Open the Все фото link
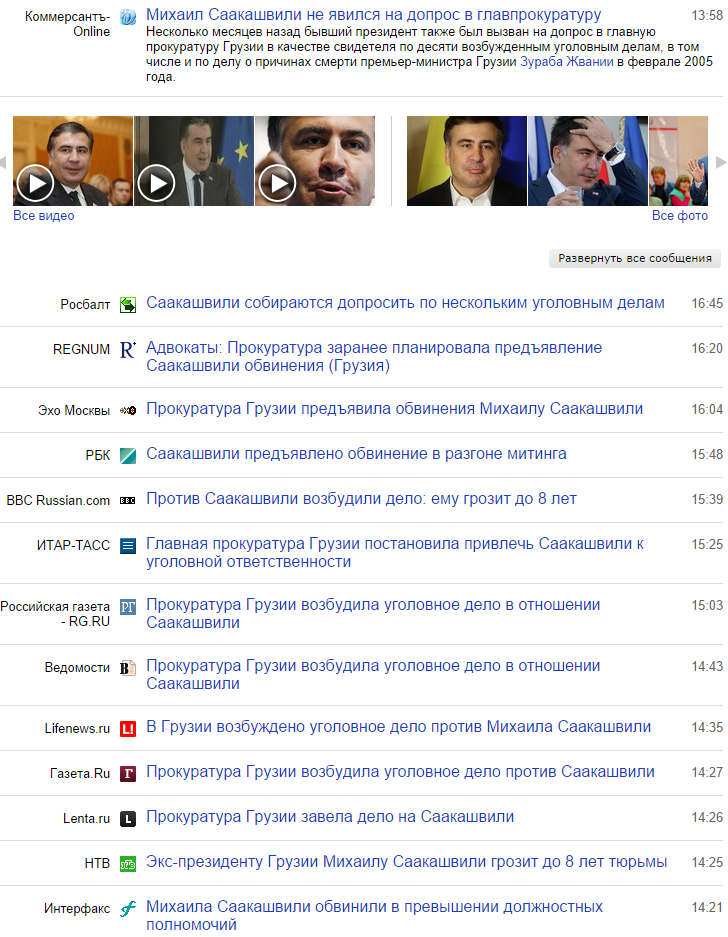This screenshot has width=728, height=937. [x=680, y=216]
